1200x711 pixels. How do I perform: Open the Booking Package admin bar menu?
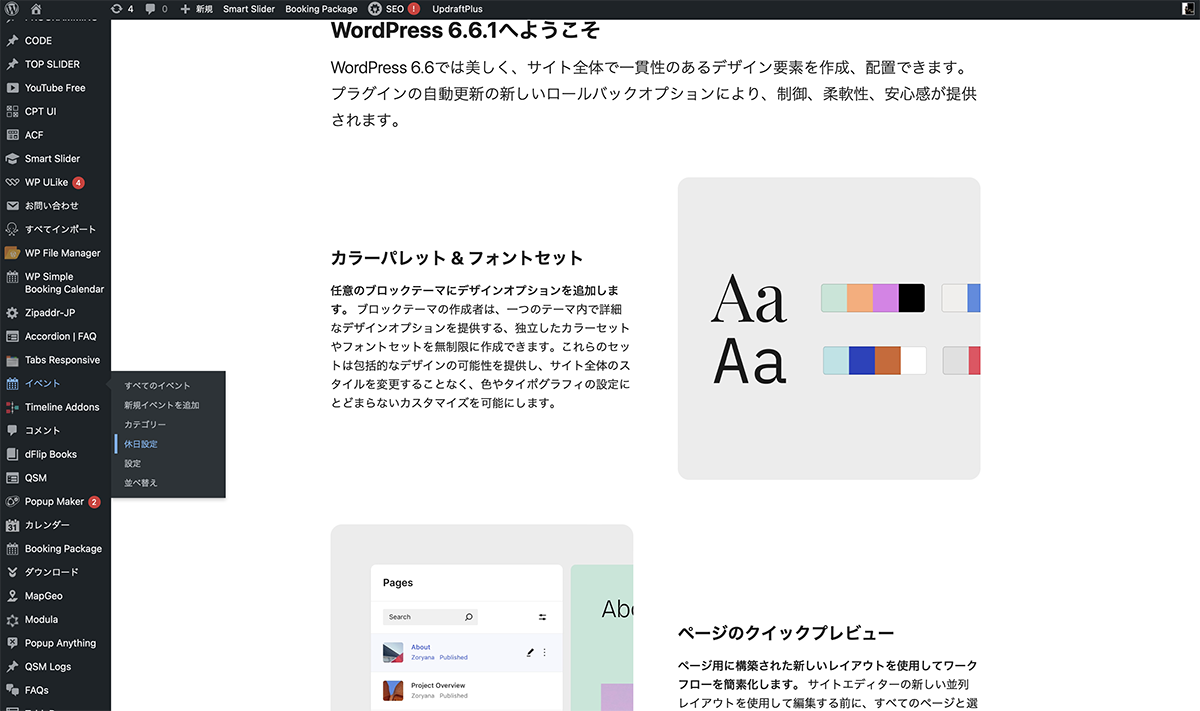[x=321, y=9]
